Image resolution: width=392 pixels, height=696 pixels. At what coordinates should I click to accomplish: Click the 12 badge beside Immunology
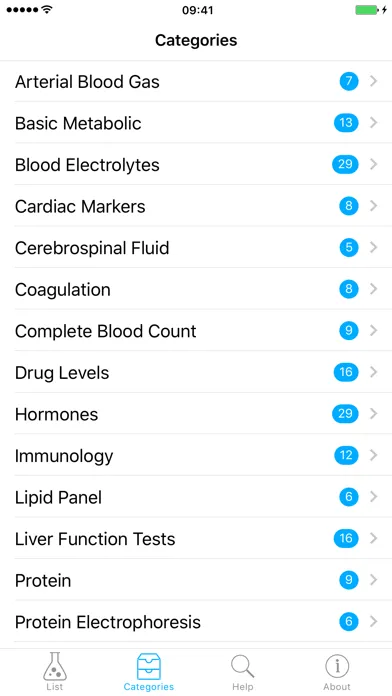[346, 455]
